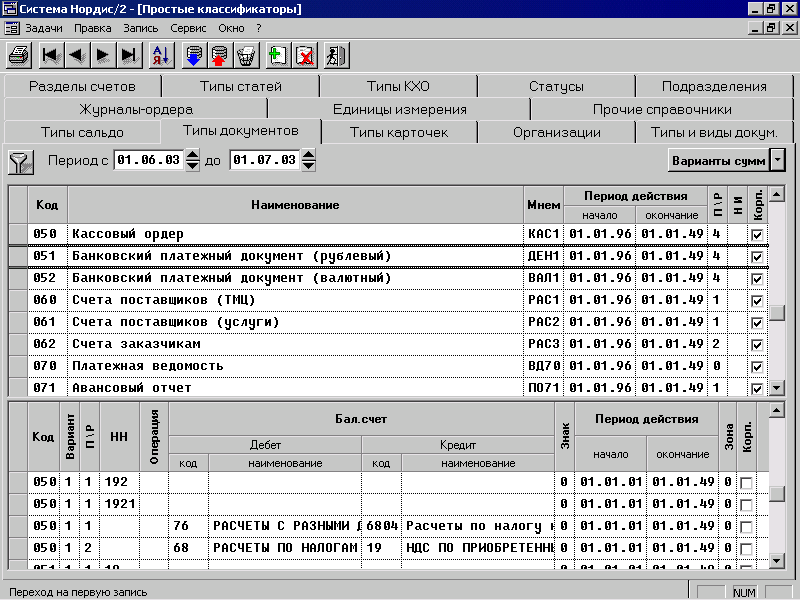Expand the Варианты сумм dropdown arrow
800x600 pixels.
(x=777, y=160)
